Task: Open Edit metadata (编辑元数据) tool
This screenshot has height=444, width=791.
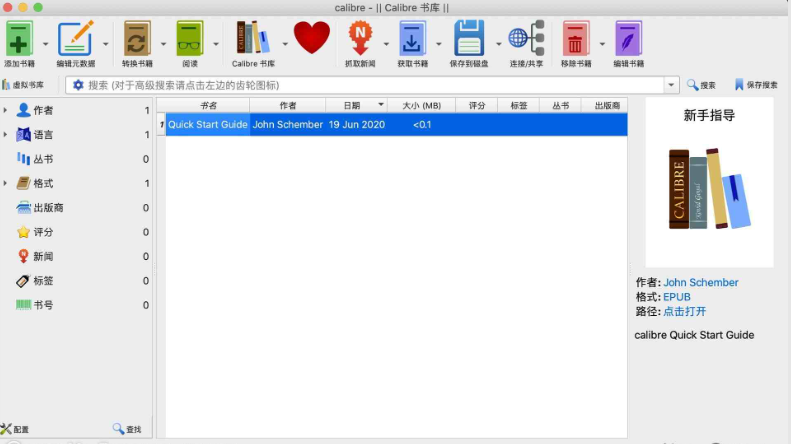Action: tap(76, 38)
